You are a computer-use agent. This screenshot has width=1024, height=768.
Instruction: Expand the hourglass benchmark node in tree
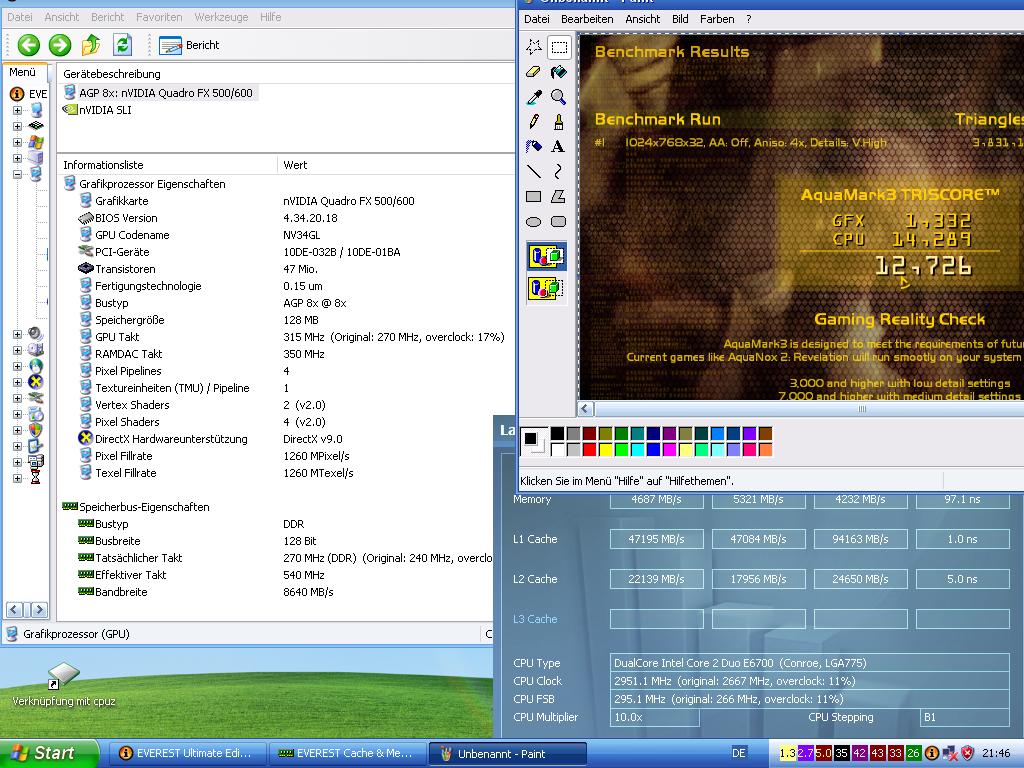18,478
